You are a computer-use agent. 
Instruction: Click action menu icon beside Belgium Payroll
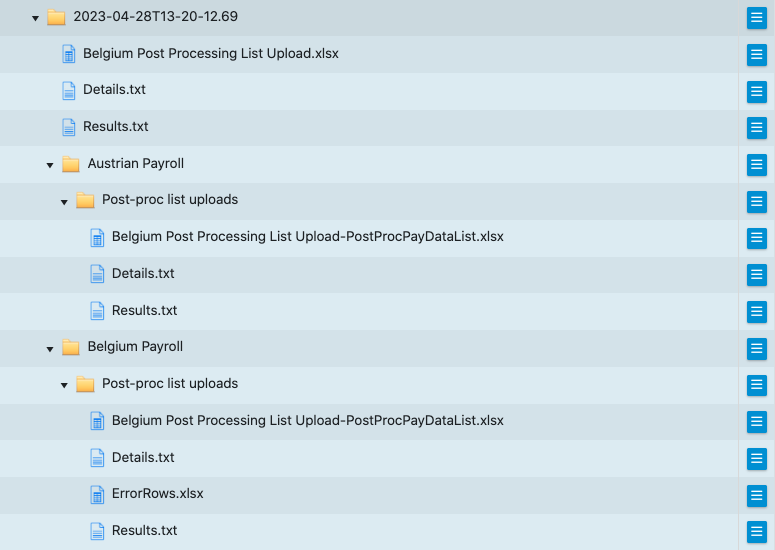point(756,348)
